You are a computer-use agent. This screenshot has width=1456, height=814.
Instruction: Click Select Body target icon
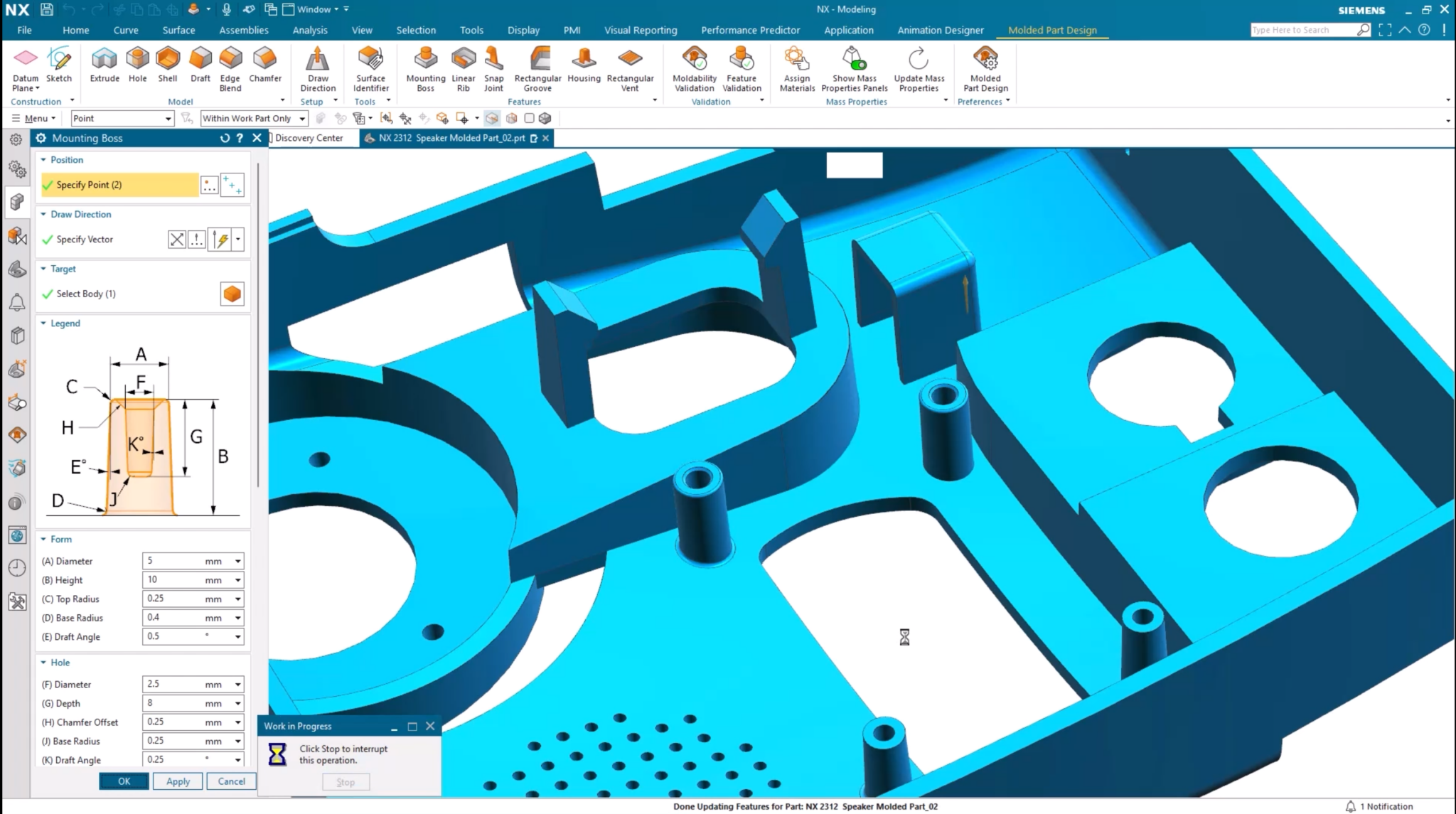point(232,294)
